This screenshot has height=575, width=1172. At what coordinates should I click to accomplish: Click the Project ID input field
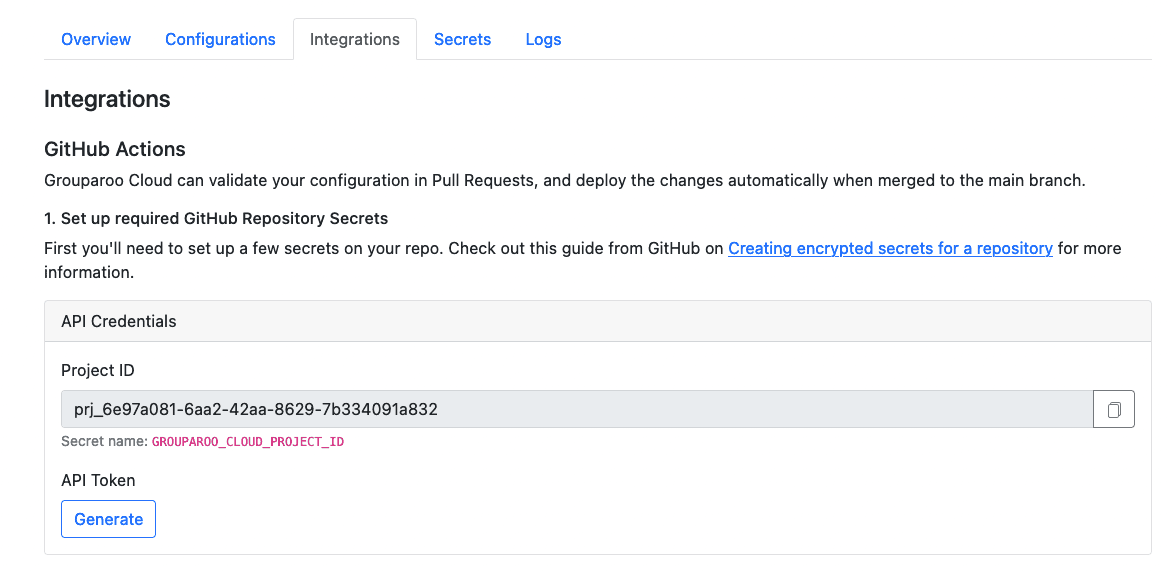click(577, 409)
